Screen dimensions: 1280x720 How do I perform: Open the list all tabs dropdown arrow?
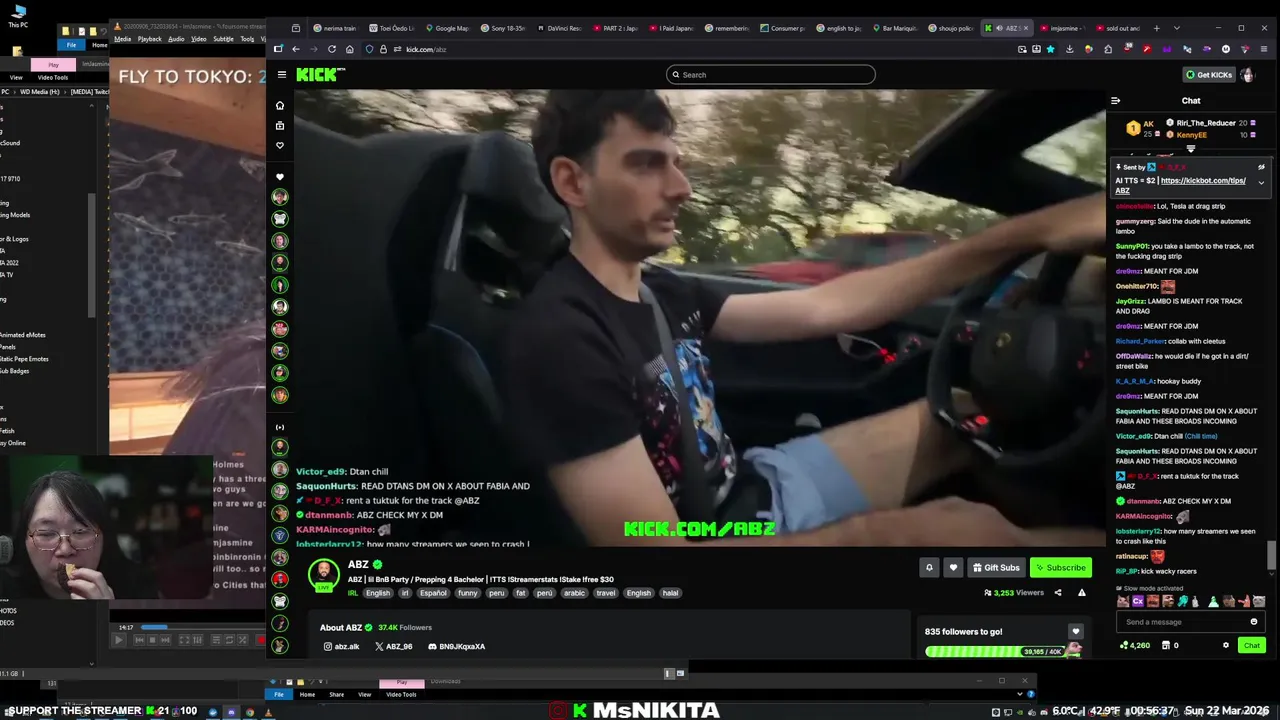tap(1176, 28)
